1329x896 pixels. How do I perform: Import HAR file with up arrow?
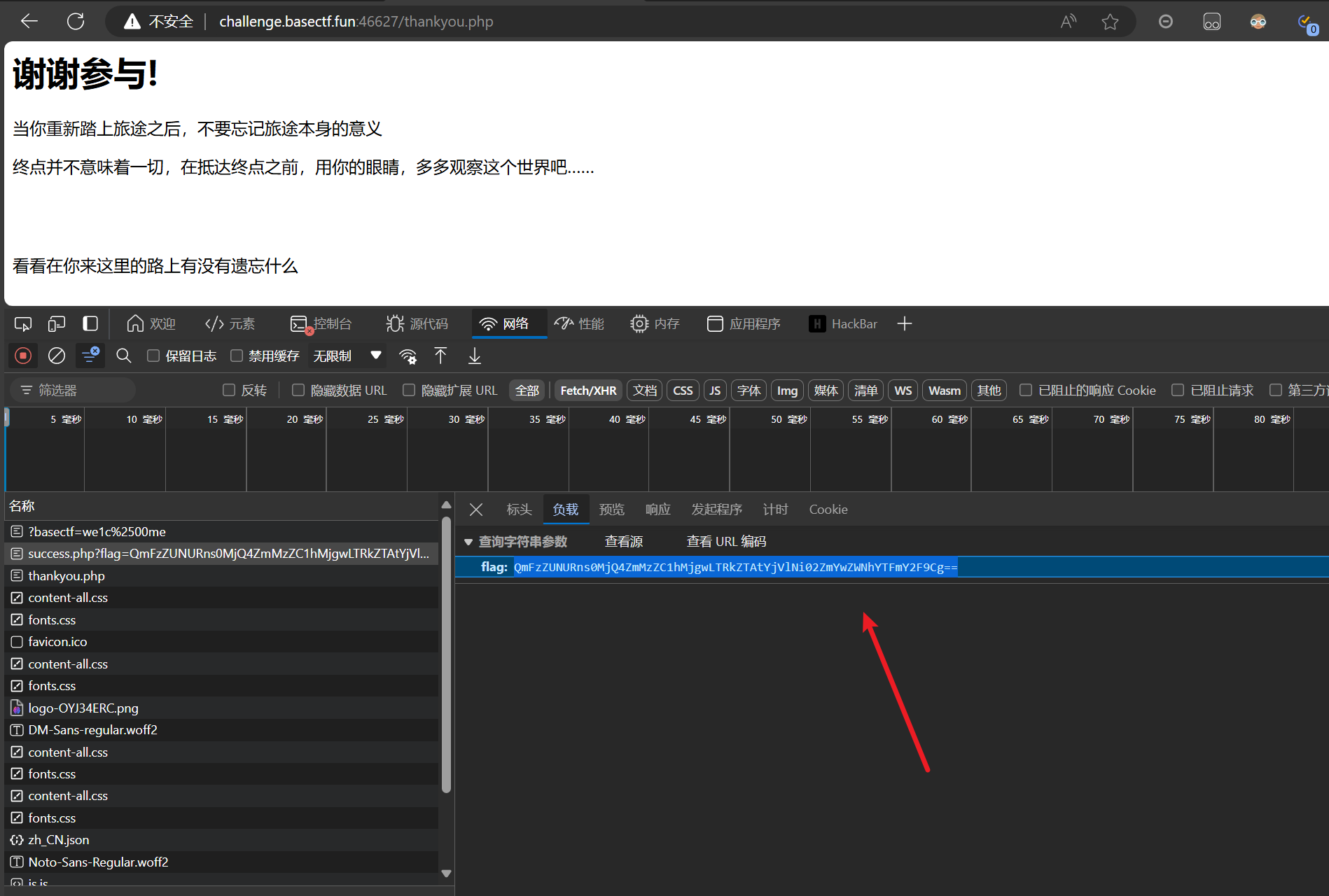coord(440,356)
